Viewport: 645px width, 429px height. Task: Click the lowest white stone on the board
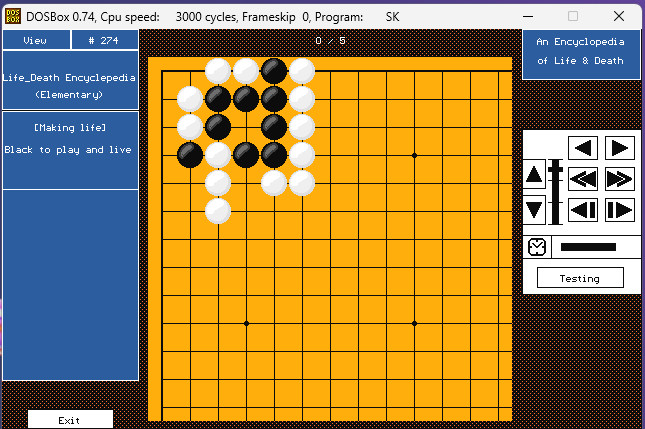pos(218,211)
